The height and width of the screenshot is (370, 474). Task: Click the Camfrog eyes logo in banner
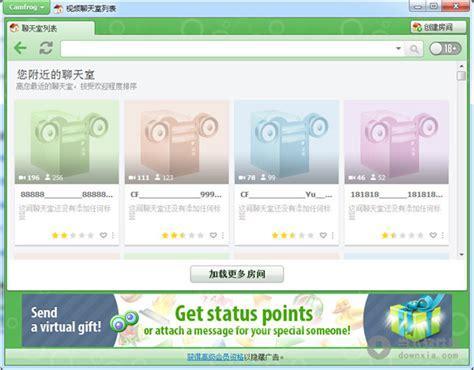click(124, 322)
